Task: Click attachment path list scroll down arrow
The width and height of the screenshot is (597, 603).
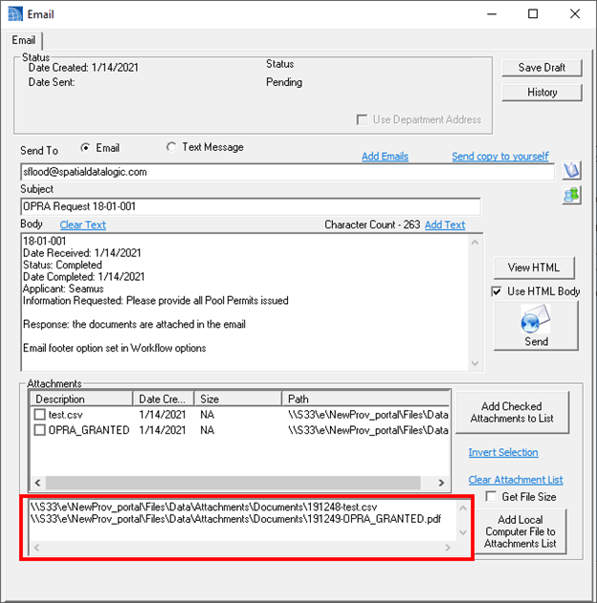Action: (463, 533)
